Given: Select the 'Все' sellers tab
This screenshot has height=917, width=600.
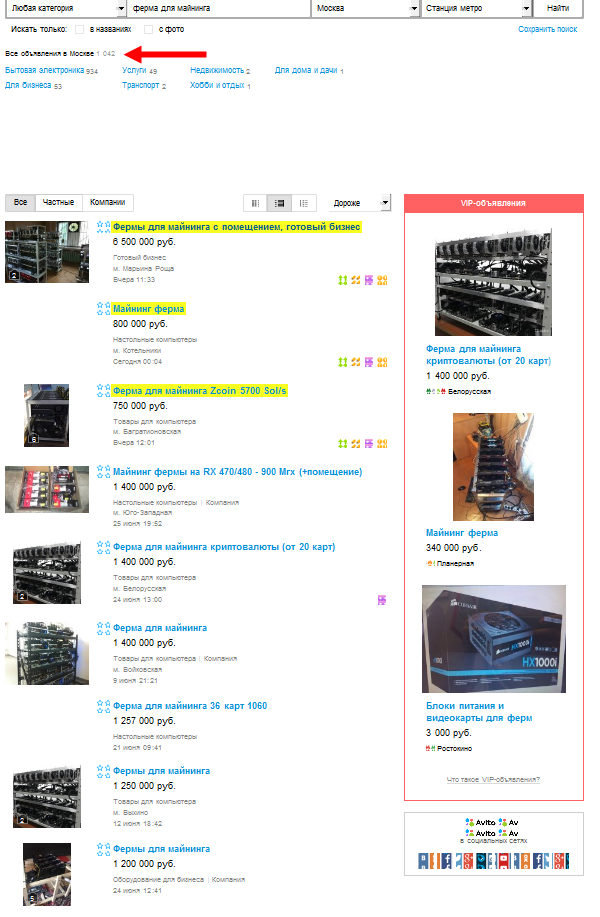Looking at the screenshot, I should (x=20, y=202).
